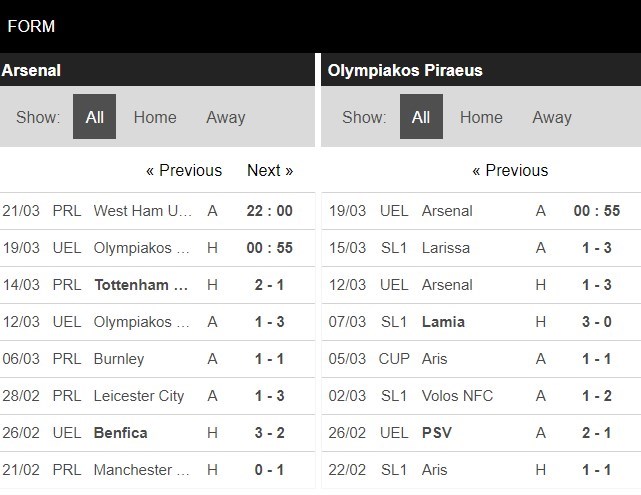Switch Arsenal form to Home matches
This screenshot has width=641, height=495.
[x=155, y=117]
